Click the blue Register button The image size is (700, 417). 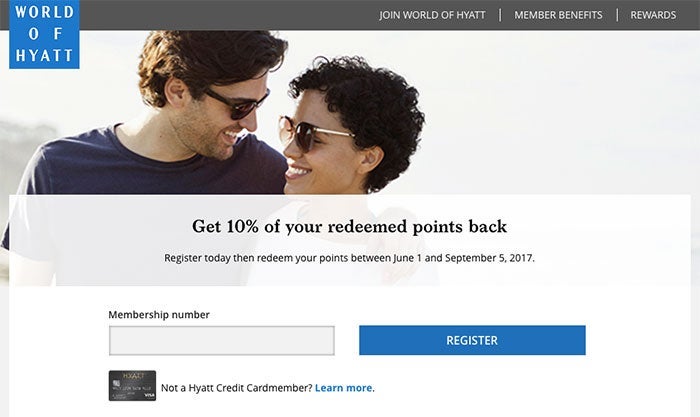472,340
